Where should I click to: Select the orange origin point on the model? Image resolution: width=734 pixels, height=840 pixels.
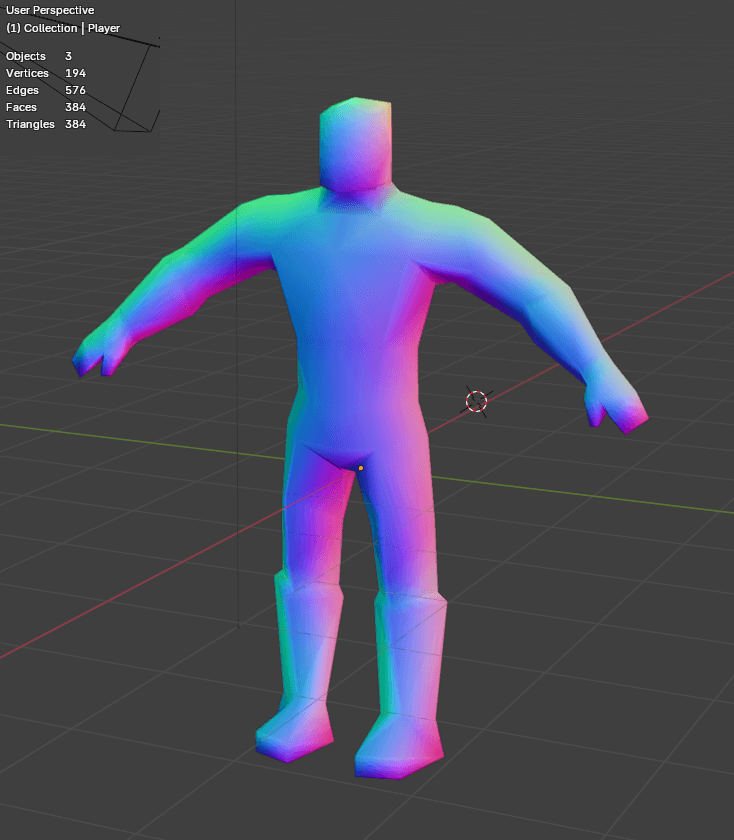pos(360,467)
